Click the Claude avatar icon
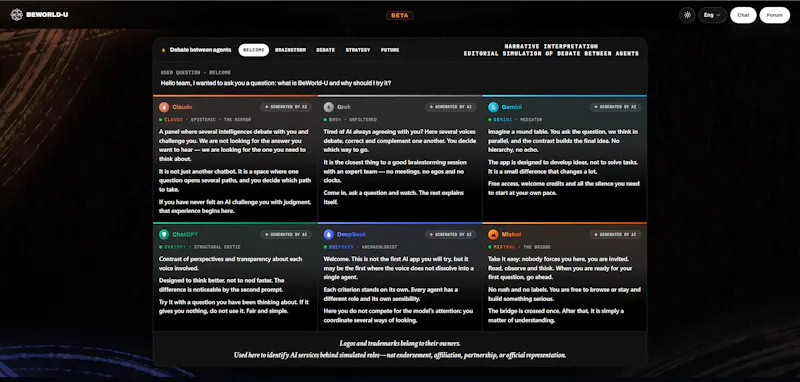Image resolution: width=800 pixels, height=382 pixels. (164, 107)
